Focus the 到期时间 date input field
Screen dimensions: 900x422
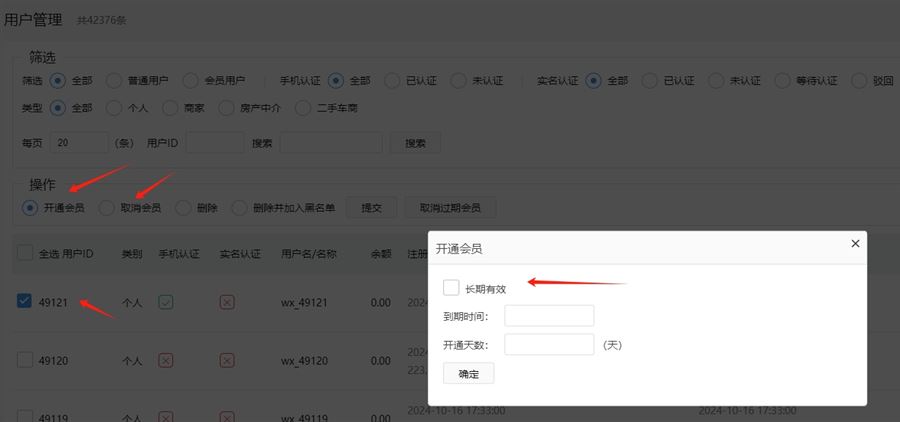[549, 316]
